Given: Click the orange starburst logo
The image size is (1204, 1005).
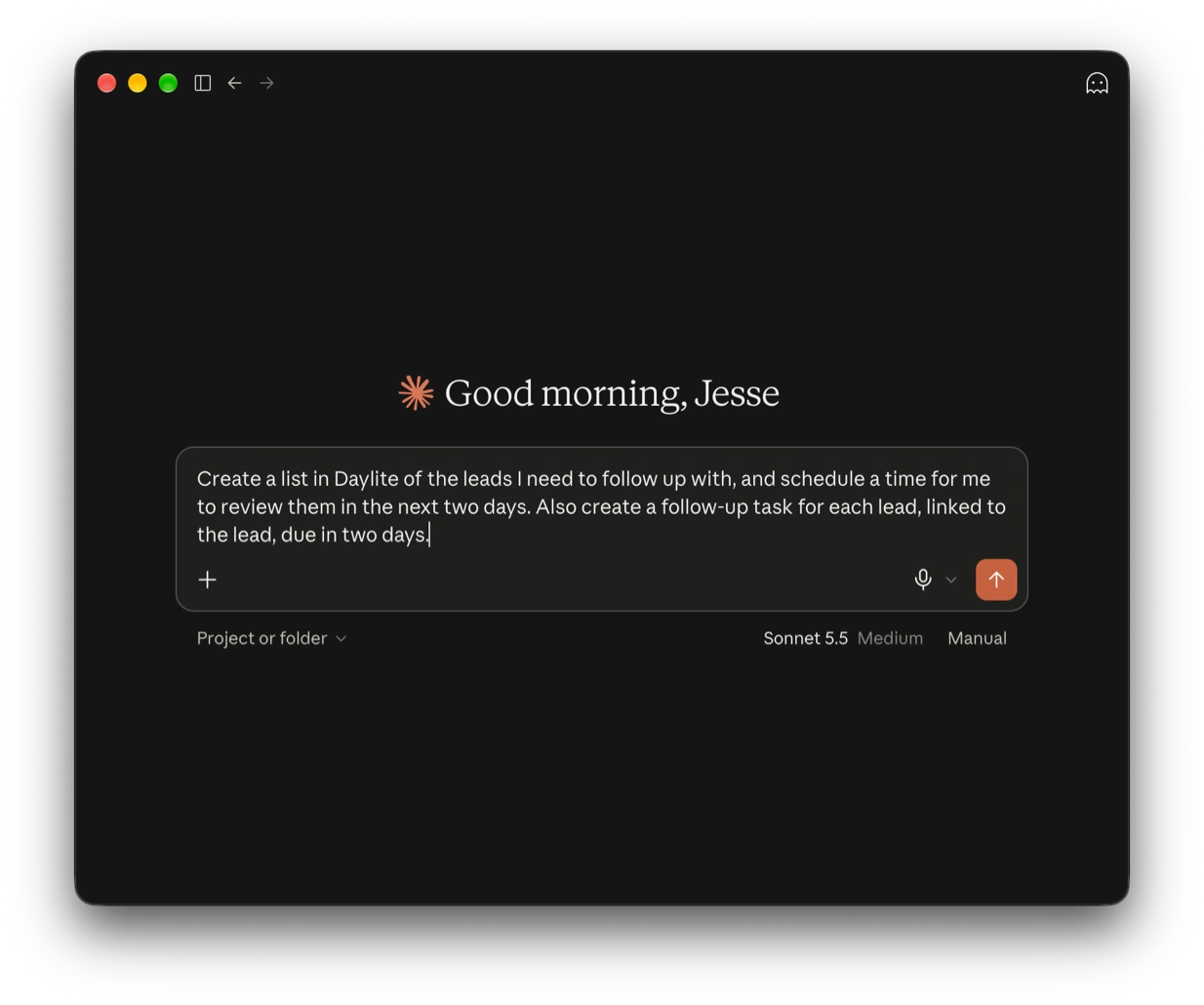Looking at the screenshot, I should (x=417, y=392).
